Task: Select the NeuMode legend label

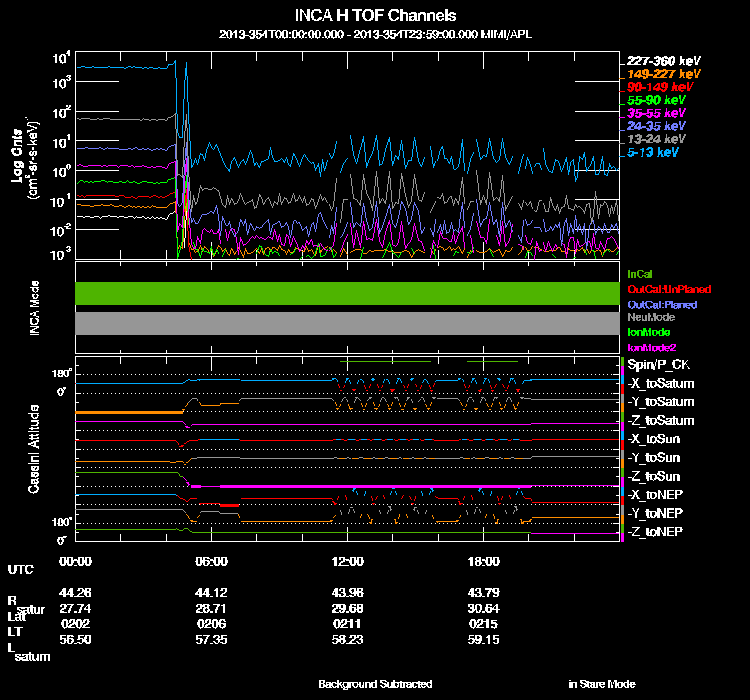Action: (x=649, y=317)
